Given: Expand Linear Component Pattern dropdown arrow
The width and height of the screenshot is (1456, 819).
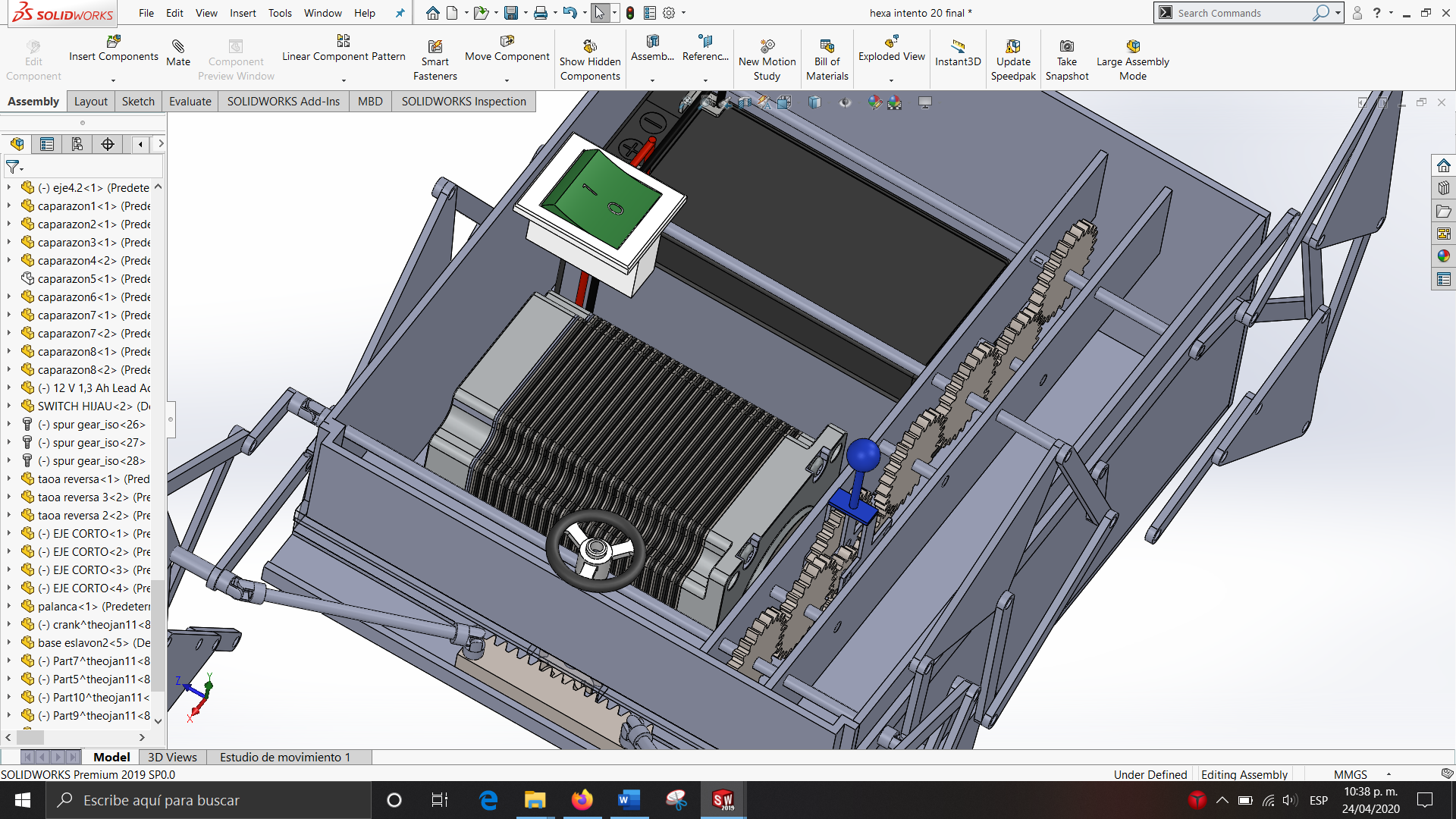Looking at the screenshot, I should click(x=344, y=80).
